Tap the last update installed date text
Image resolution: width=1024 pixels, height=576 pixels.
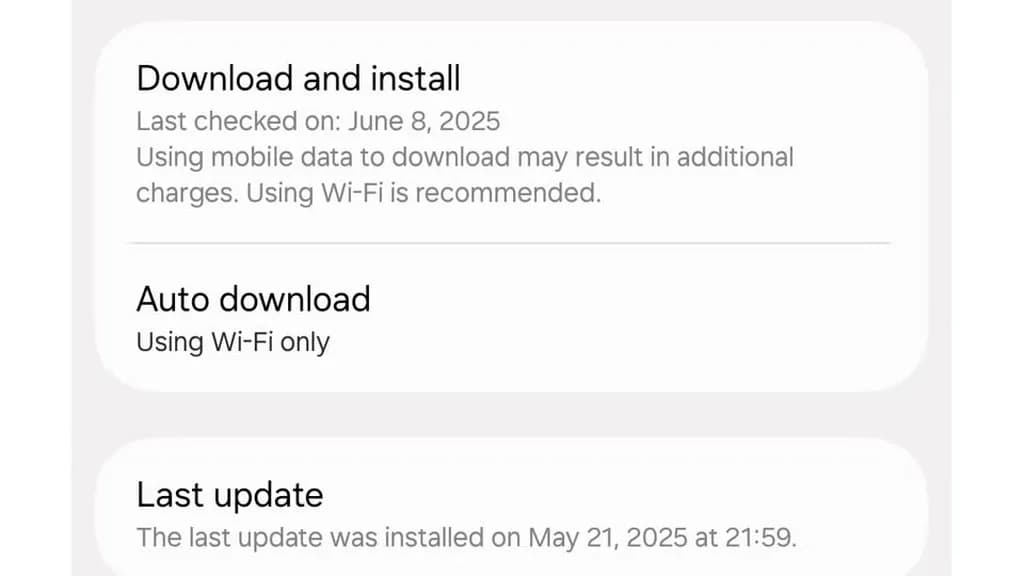[x=466, y=537]
